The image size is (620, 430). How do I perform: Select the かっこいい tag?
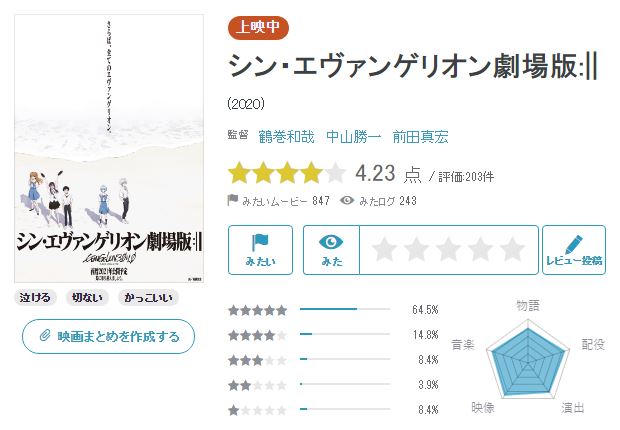pyautogui.click(x=146, y=297)
